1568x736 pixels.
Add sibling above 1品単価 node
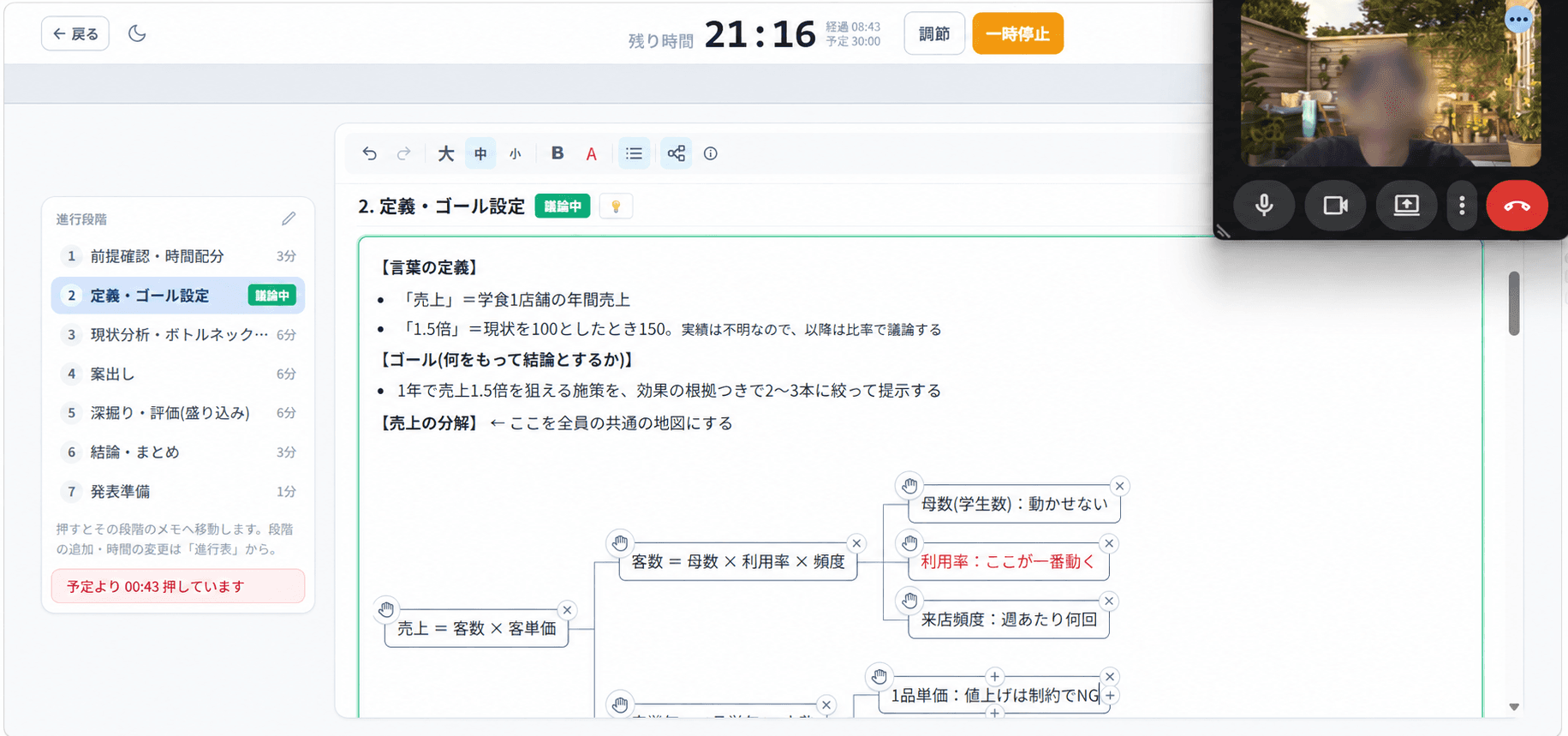994,677
